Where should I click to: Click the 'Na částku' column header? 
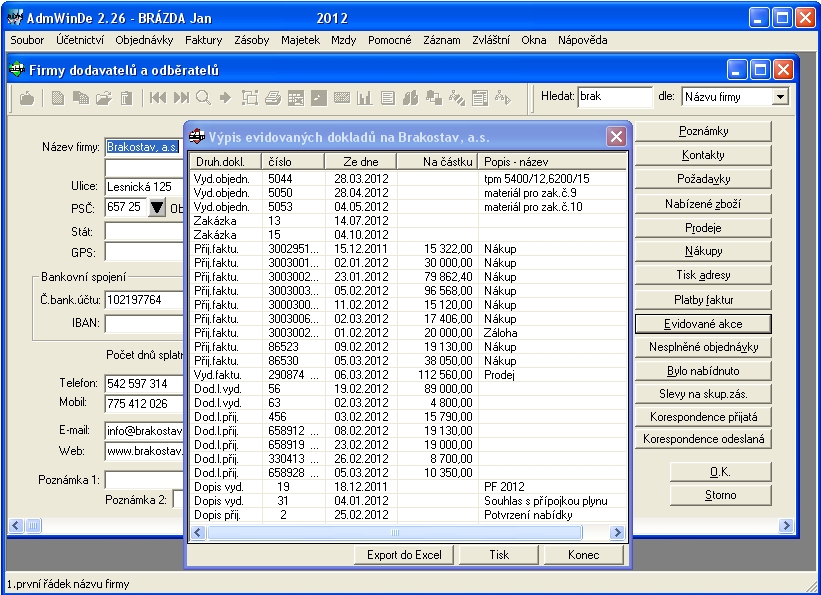437,162
